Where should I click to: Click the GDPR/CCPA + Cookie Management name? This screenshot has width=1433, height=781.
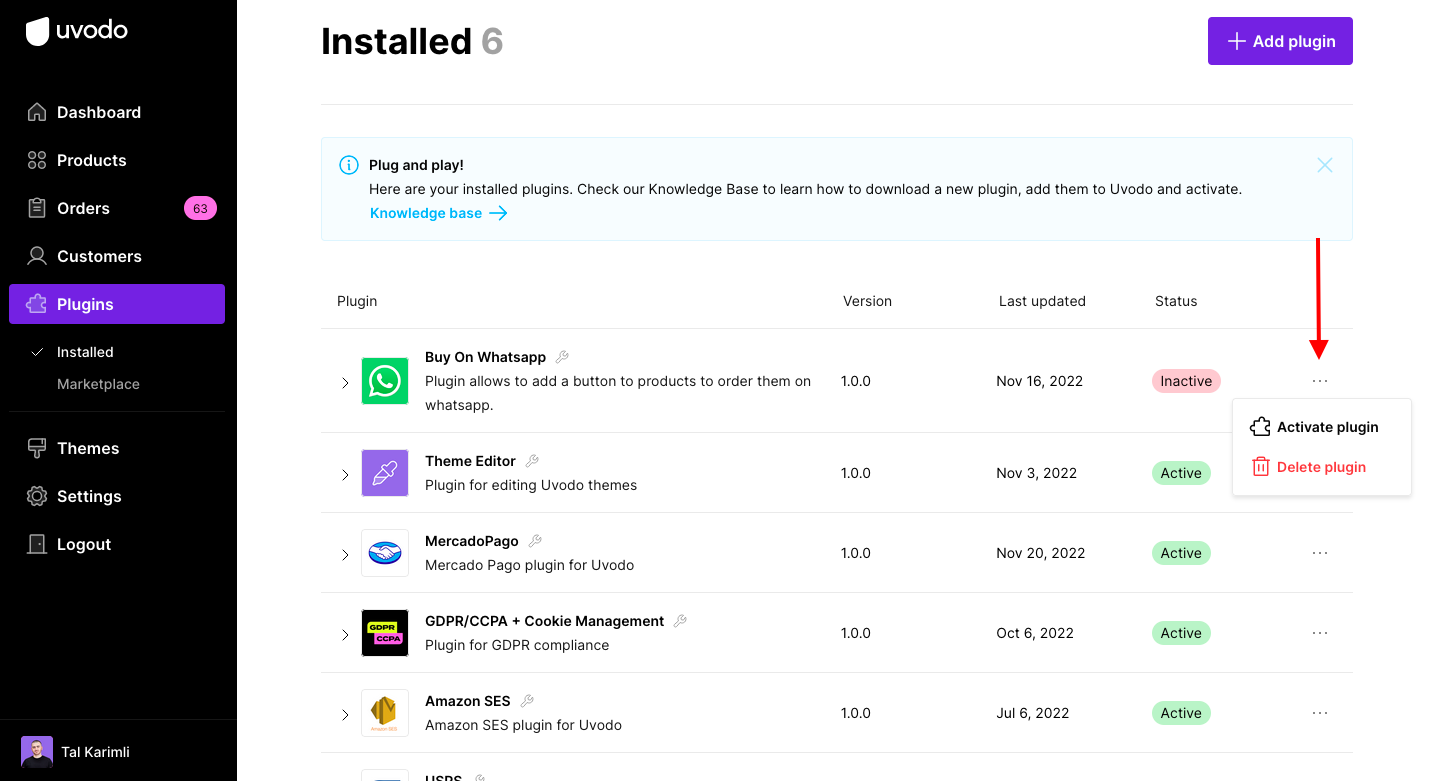(544, 621)
